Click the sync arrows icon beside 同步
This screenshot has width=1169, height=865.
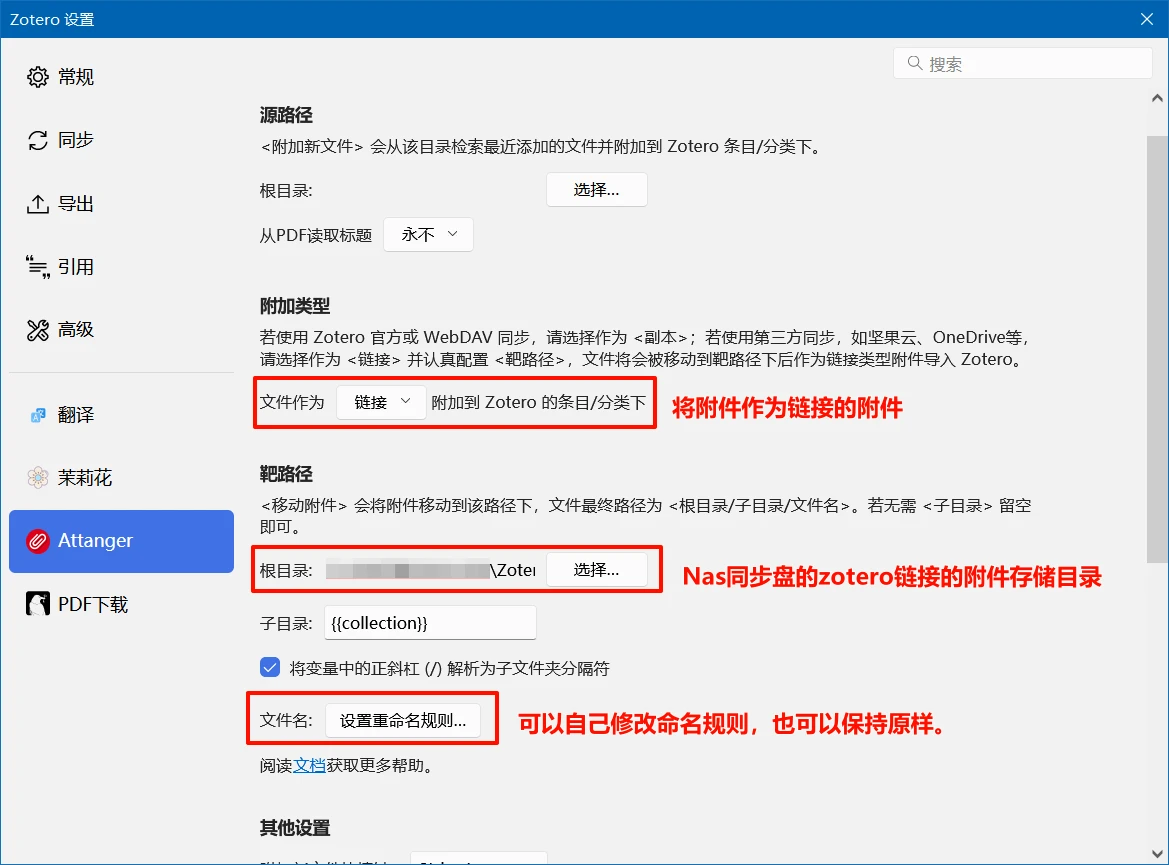[x=38, y=140]
